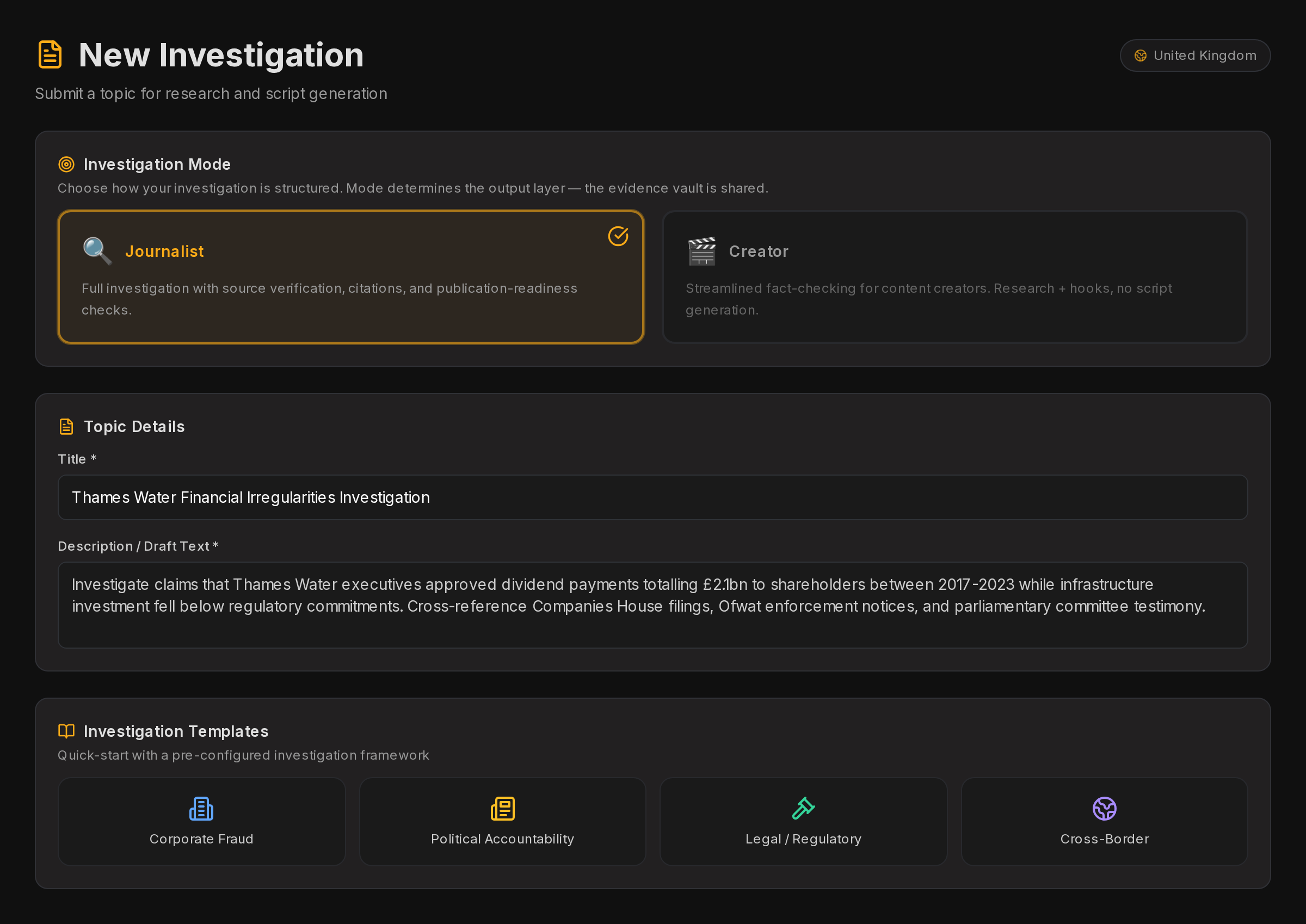Click the Journalist card description text

(329, 299)
